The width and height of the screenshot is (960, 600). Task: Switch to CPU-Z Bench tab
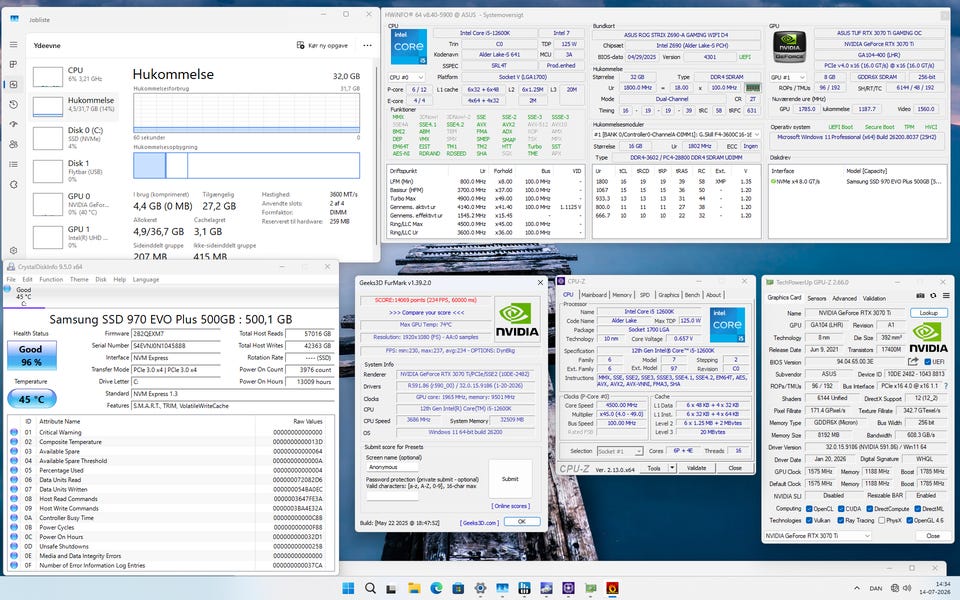click(692, 295)
